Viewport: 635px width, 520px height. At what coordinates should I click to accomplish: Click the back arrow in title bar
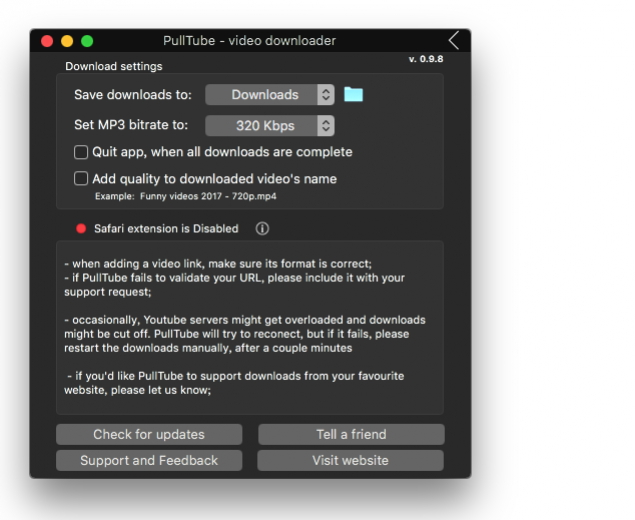pos(454,40)
